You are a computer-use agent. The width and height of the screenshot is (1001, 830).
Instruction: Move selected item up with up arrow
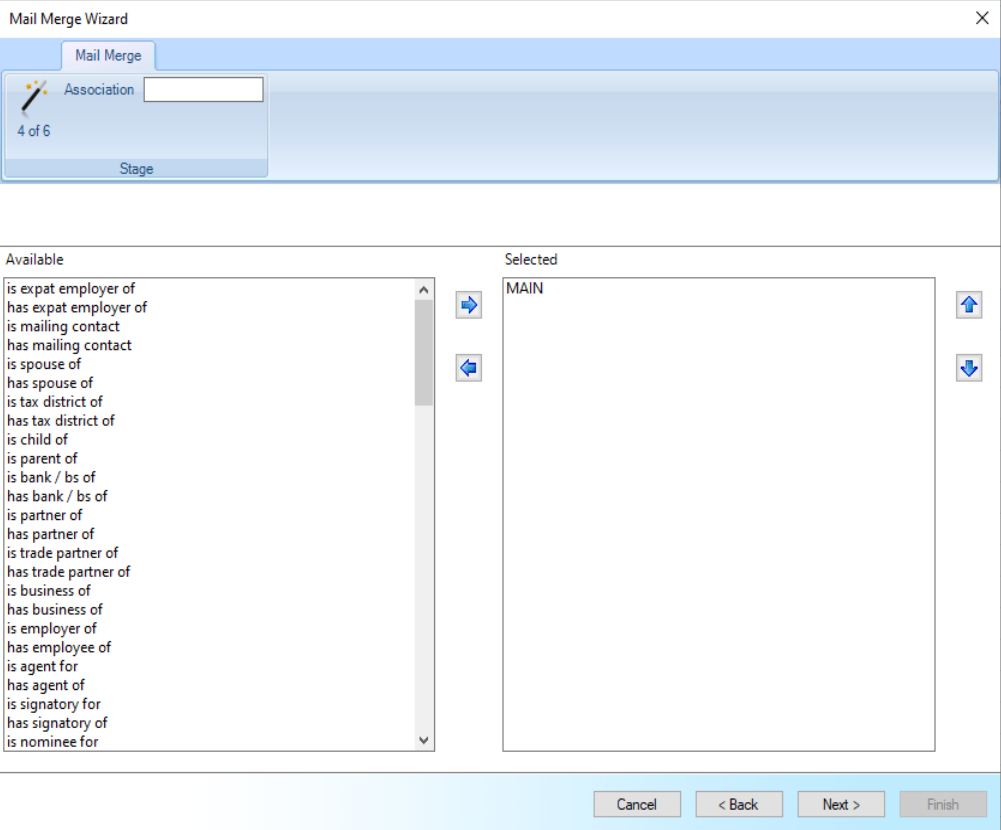969,305
